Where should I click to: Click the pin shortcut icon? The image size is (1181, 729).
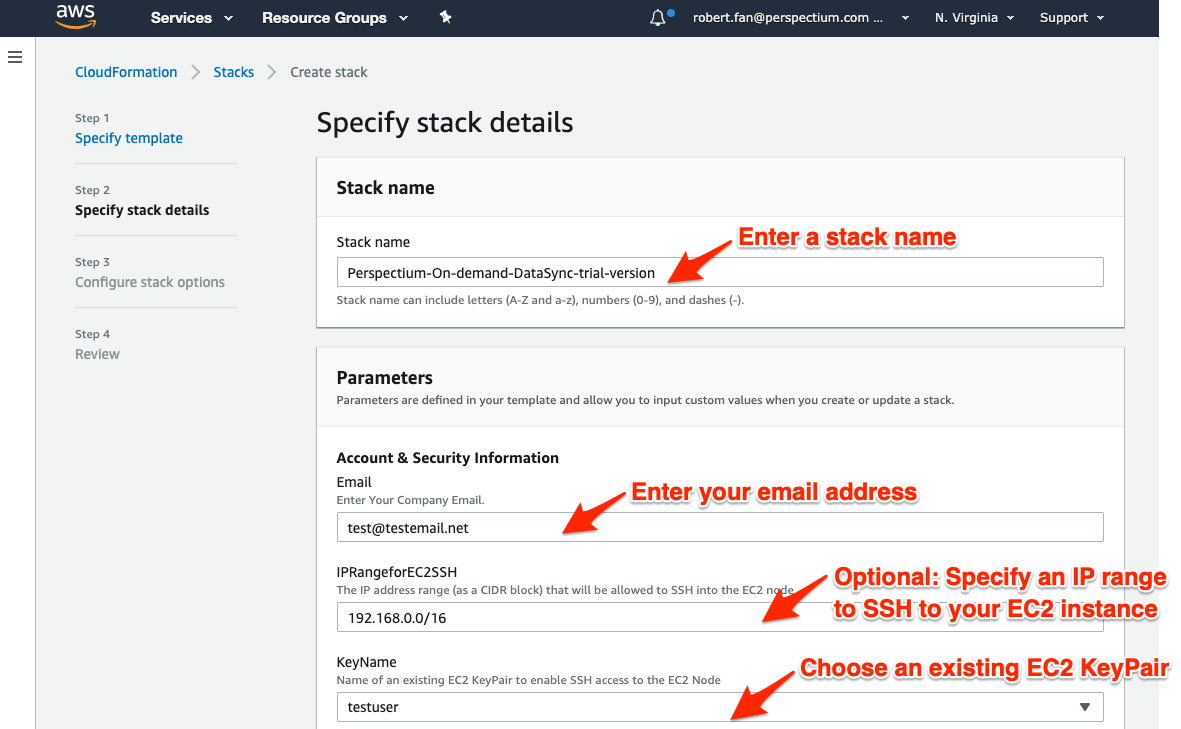[x=445, y=17]
